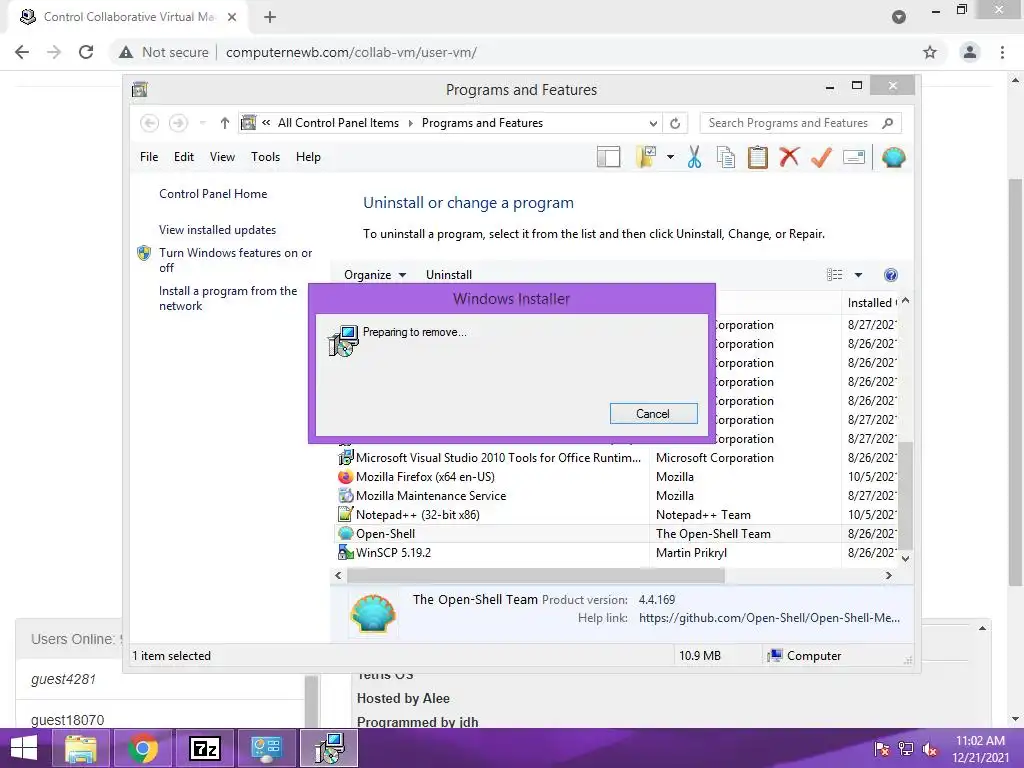
Task: Open the Edit menu
Action: point(184,157)
